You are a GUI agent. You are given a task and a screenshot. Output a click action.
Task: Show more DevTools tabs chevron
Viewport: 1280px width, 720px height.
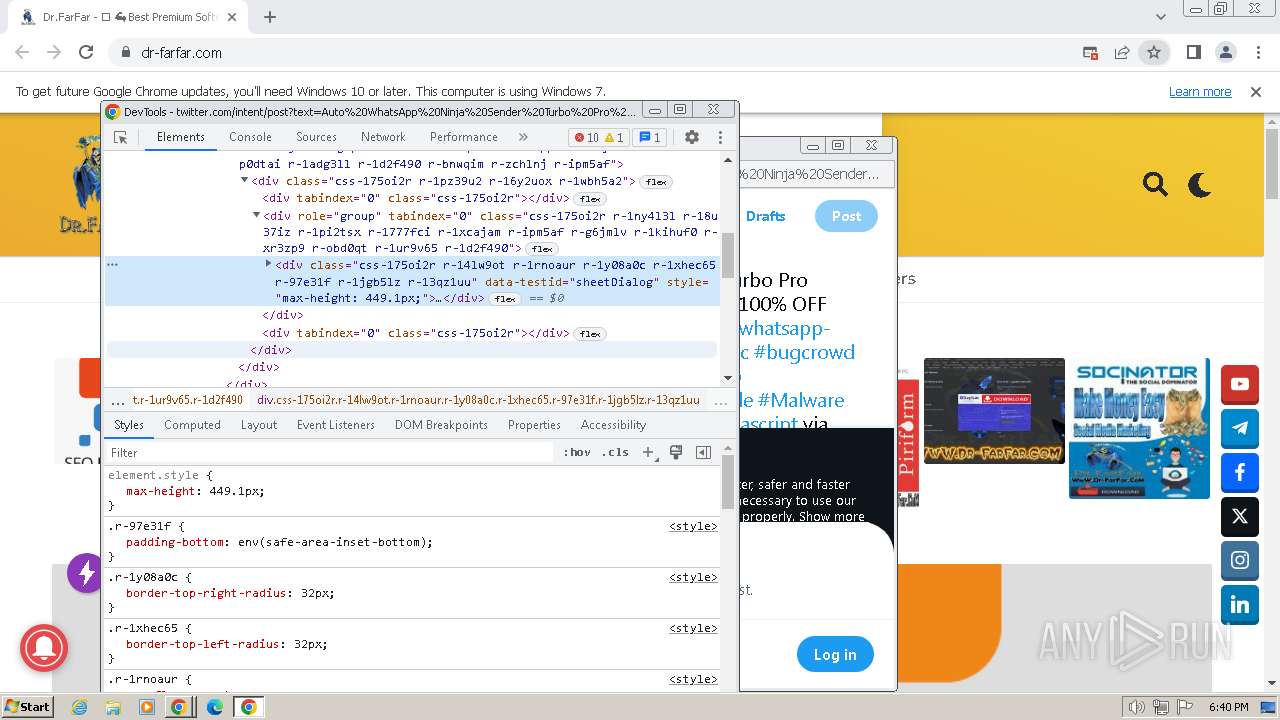523,137
